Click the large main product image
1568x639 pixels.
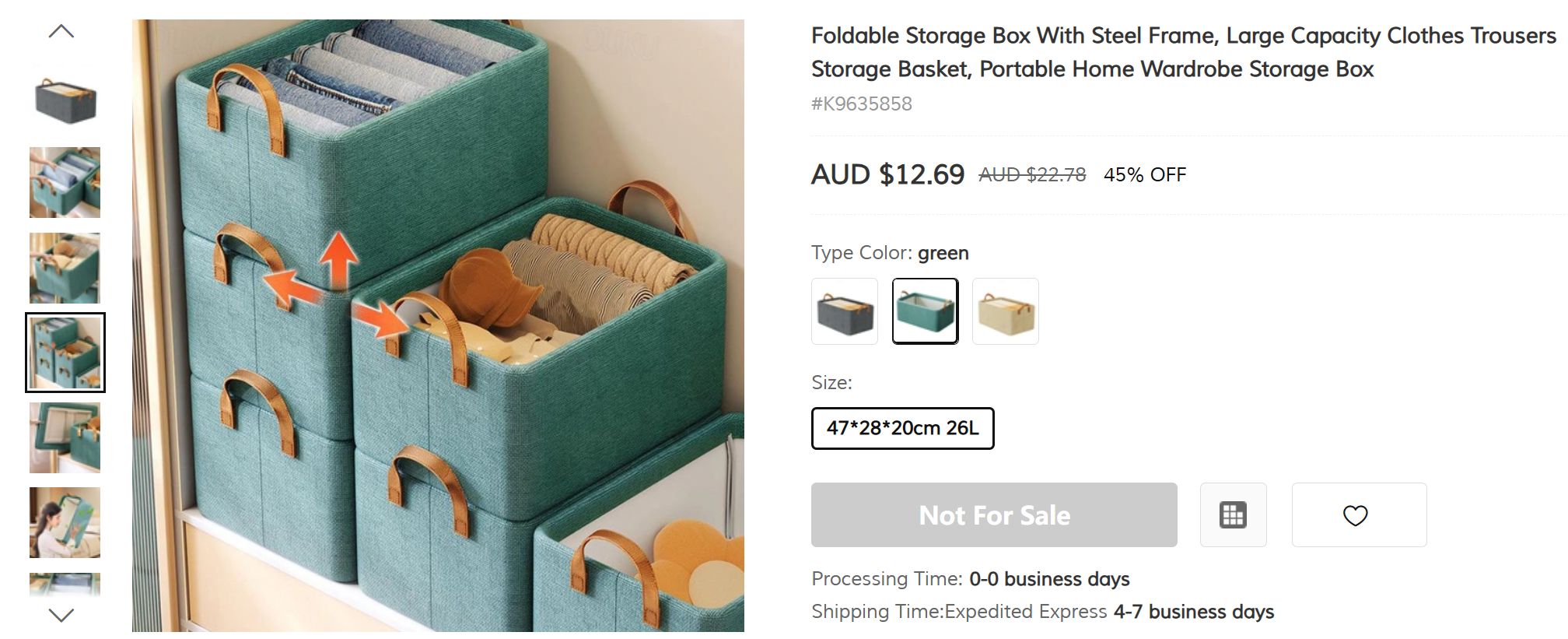point(438,325)
